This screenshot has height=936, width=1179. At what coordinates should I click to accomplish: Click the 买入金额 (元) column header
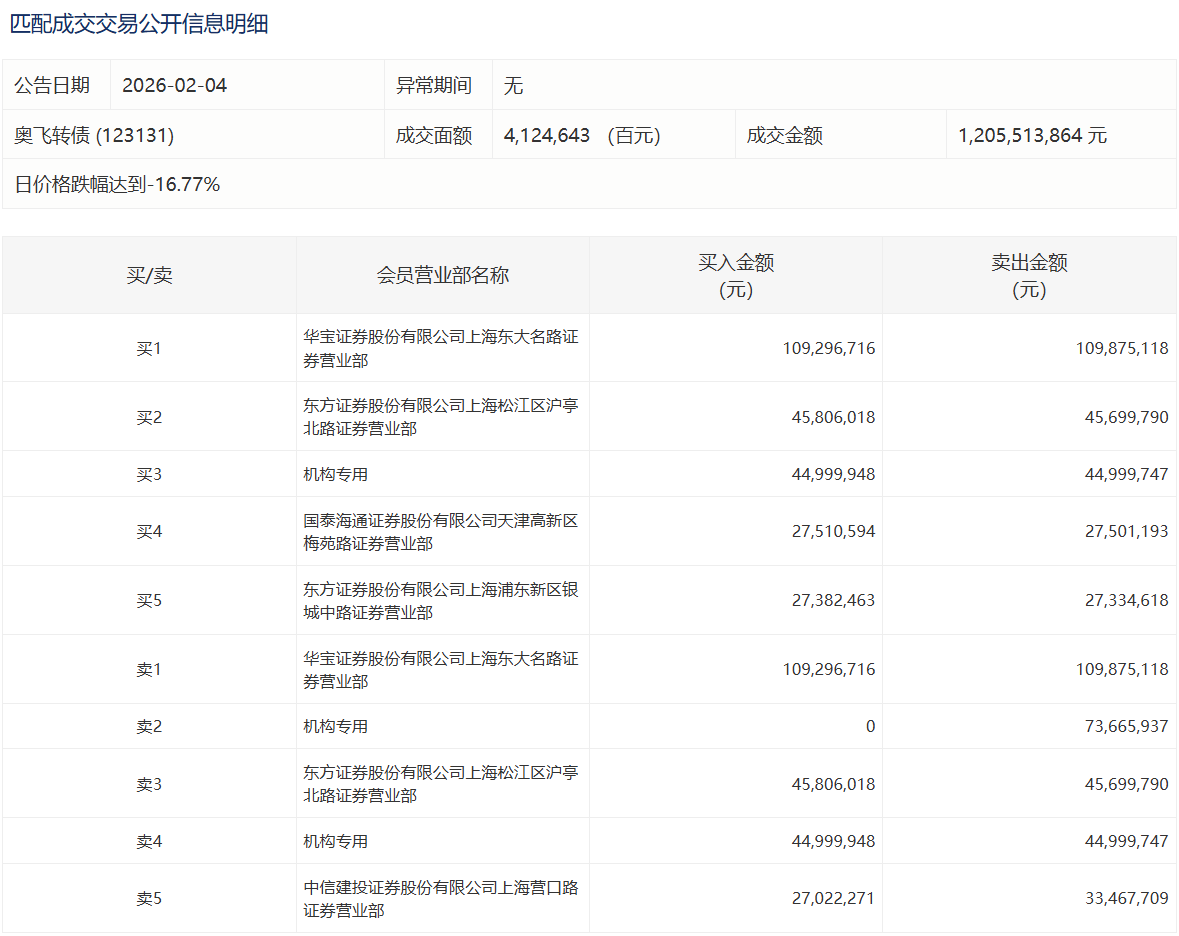(735, 275)
